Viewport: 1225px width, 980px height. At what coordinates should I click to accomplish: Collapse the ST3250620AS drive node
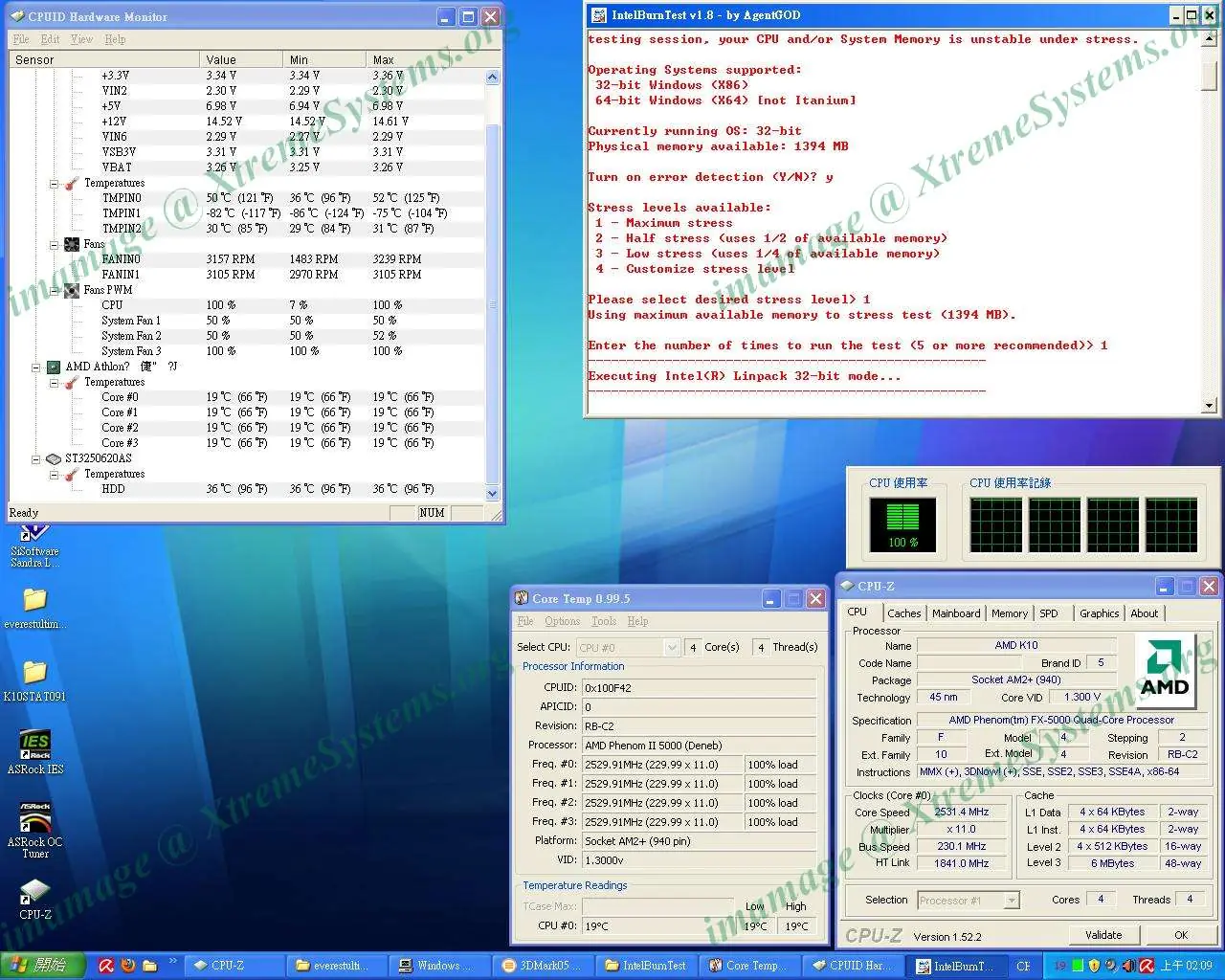[35, 458]
